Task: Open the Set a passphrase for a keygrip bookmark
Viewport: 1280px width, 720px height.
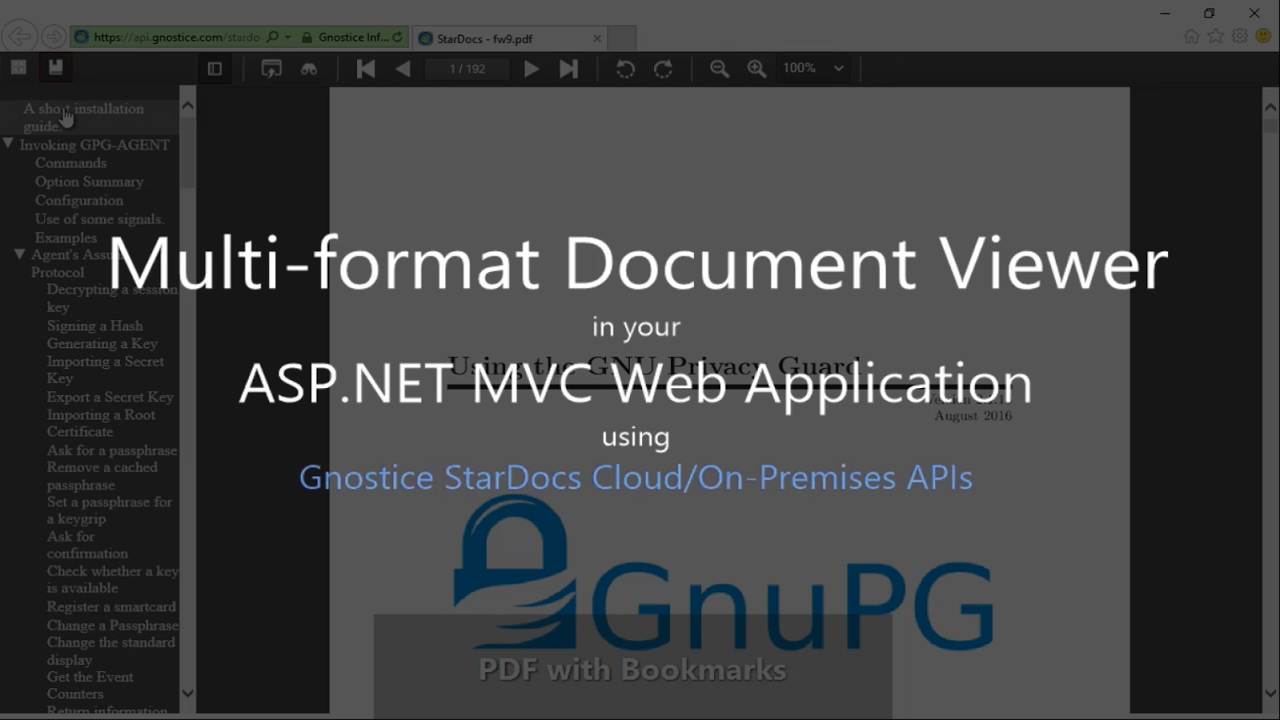Action: tap(109, 510)
